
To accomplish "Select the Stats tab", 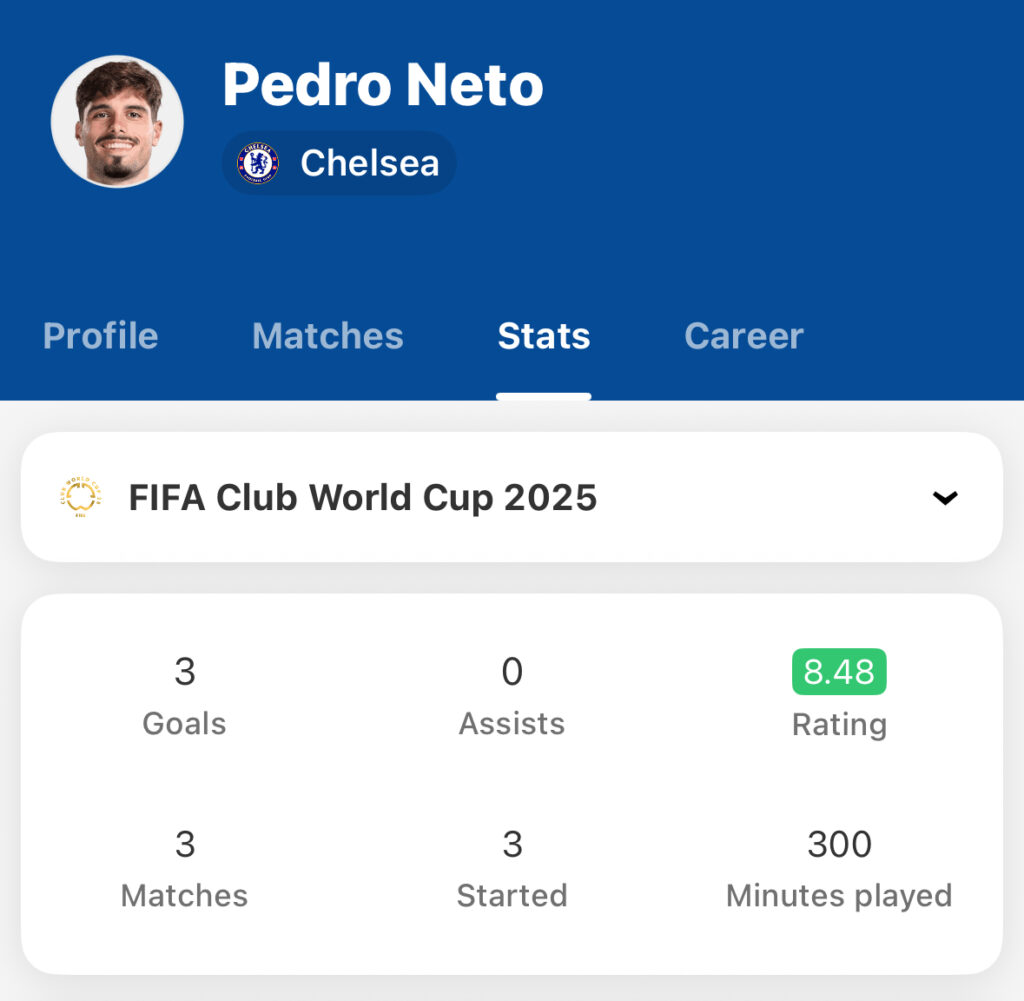I will coord(543,336).
